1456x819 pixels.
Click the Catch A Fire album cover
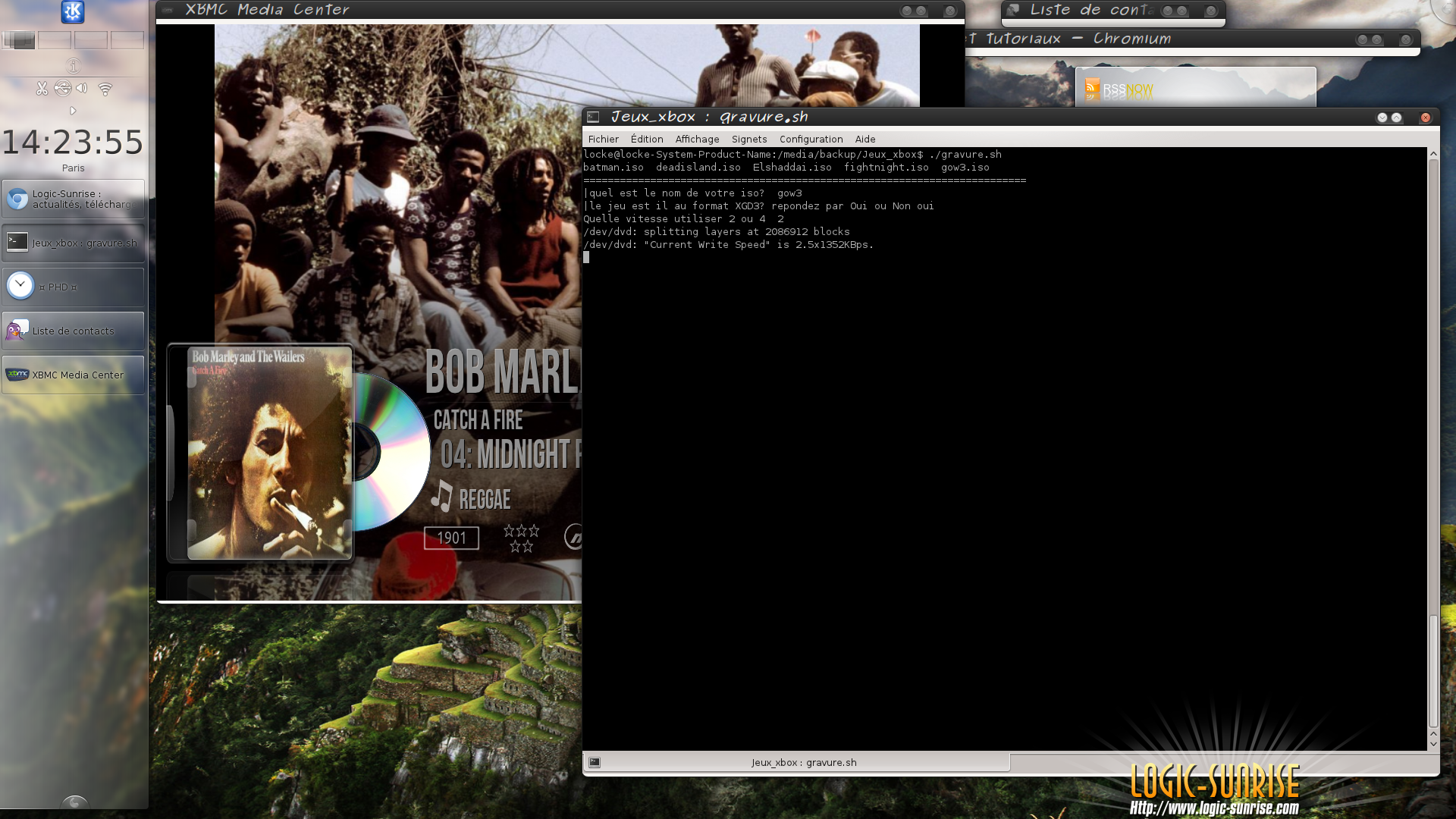click(x=269, y=453)
